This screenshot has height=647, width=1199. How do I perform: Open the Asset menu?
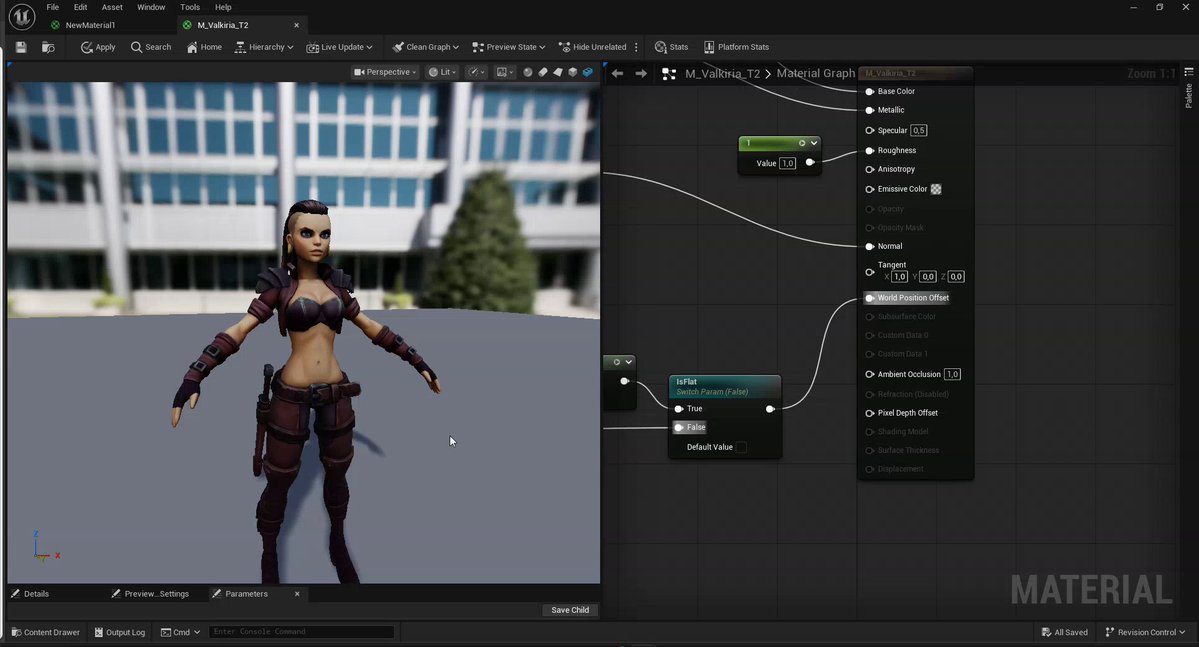(112, 7)
